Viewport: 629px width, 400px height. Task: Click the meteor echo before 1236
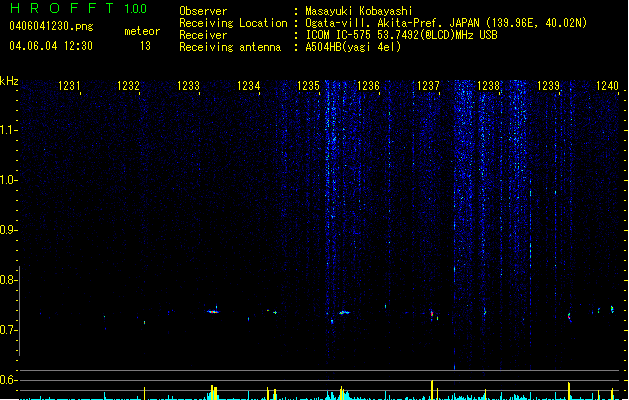(x=344, y=312)
